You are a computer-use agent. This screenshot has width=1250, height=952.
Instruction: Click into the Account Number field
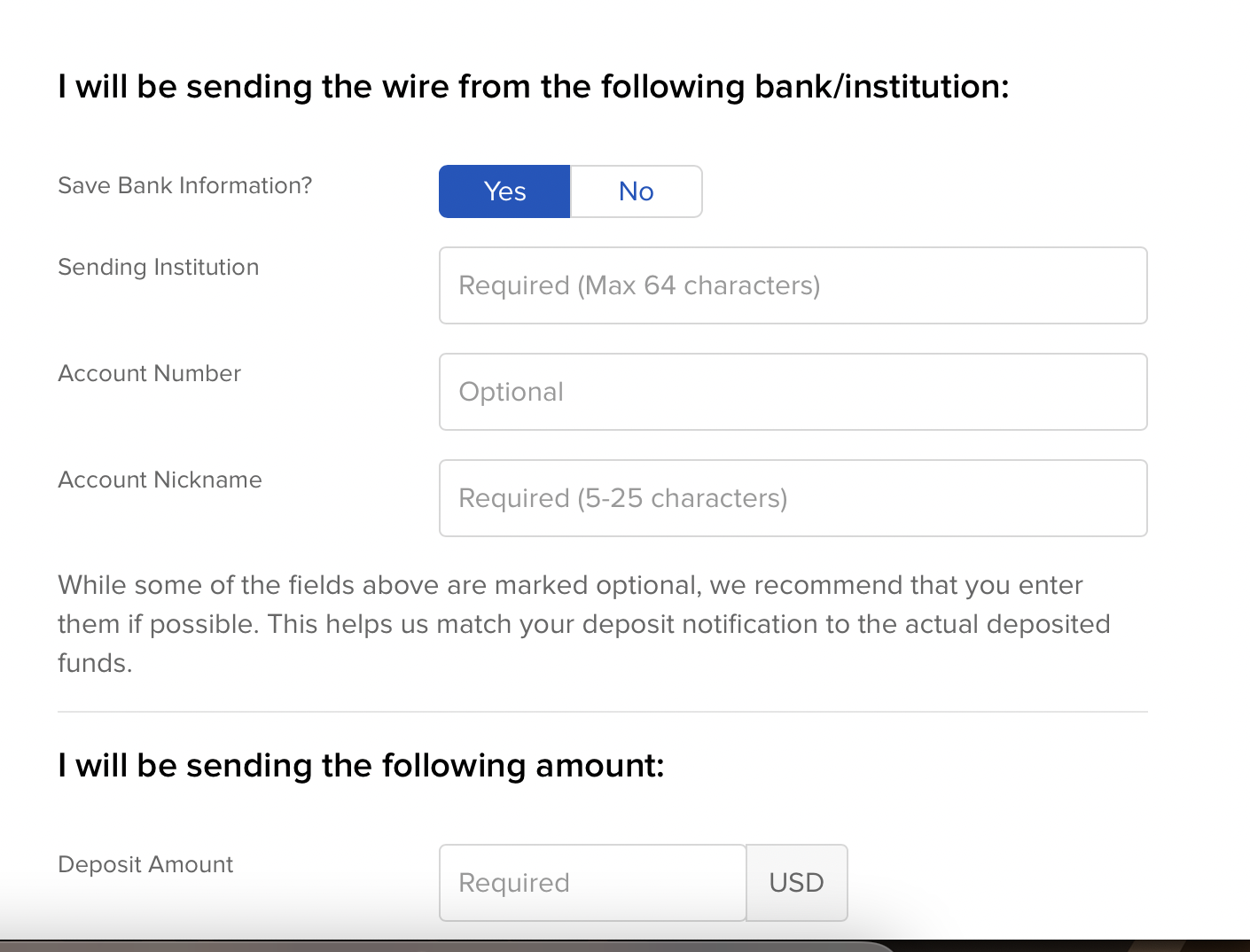pos(793,392)
